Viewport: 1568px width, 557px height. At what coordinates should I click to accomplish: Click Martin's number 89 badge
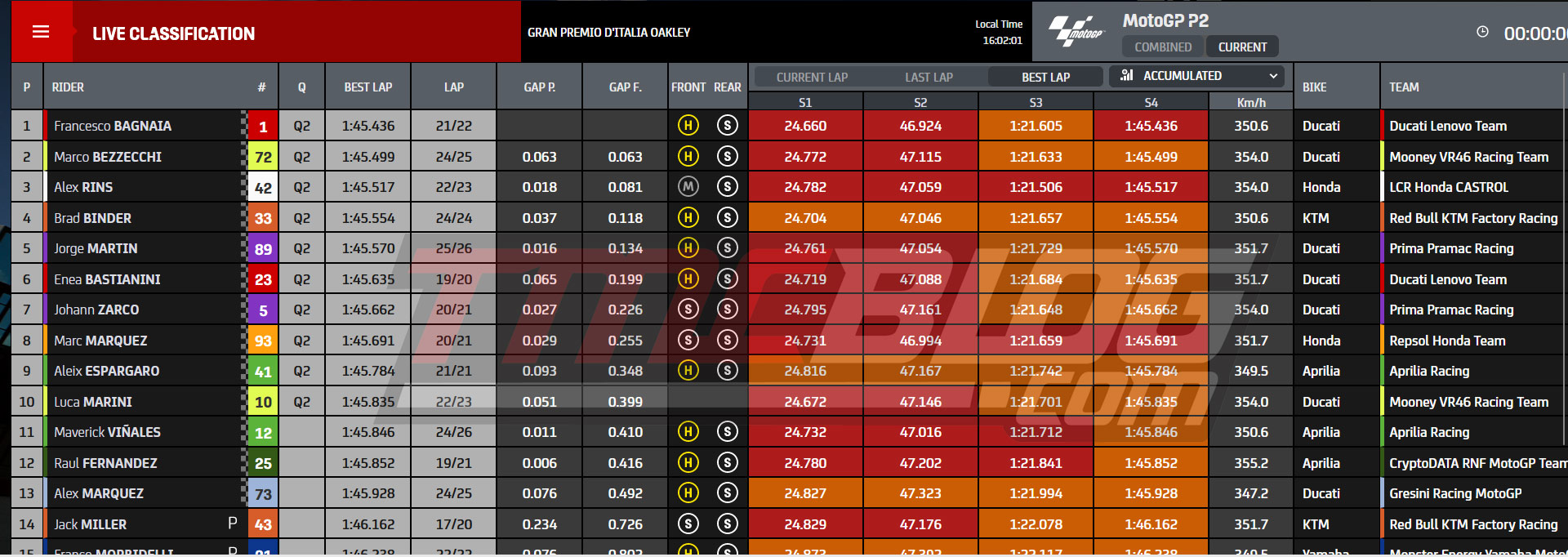pos(263,249)
